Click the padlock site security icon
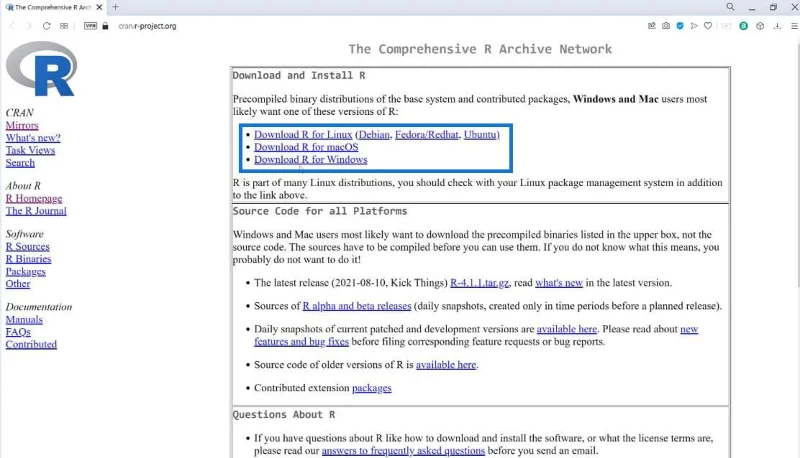 (x=106, y=26)
